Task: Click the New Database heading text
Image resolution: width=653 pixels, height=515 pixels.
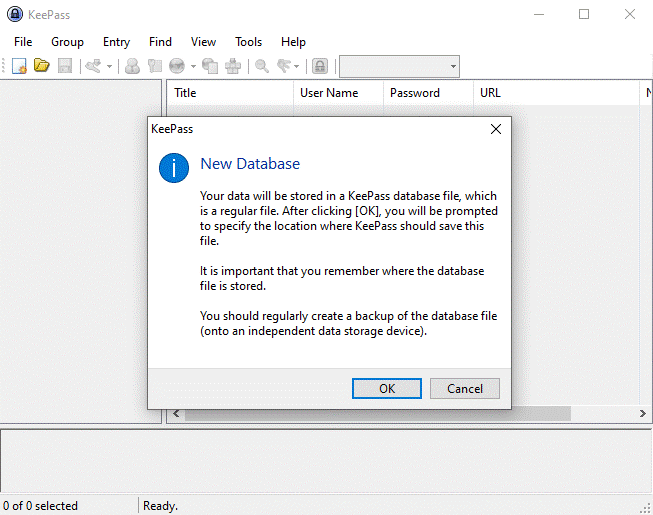Action: click(250, 164)
